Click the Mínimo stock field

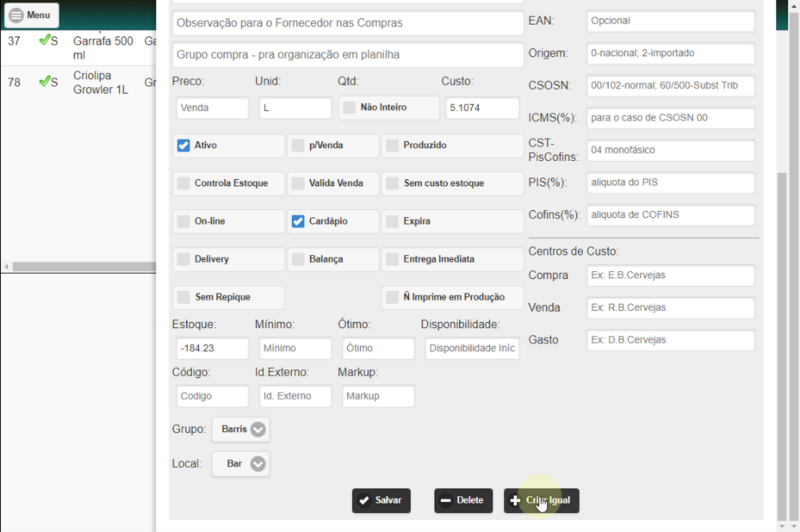click(295, 348)
